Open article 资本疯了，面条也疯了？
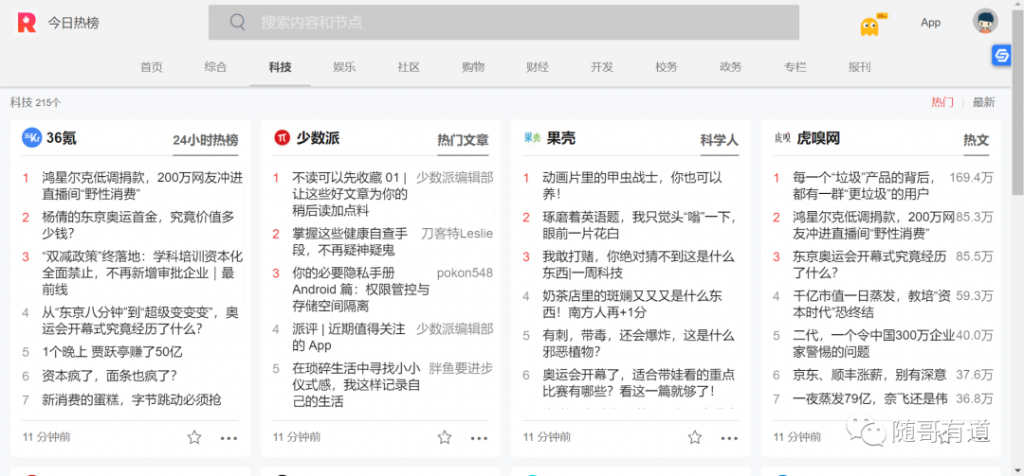The width and height of the screenshot is (1024, 476). pos(109,375)
